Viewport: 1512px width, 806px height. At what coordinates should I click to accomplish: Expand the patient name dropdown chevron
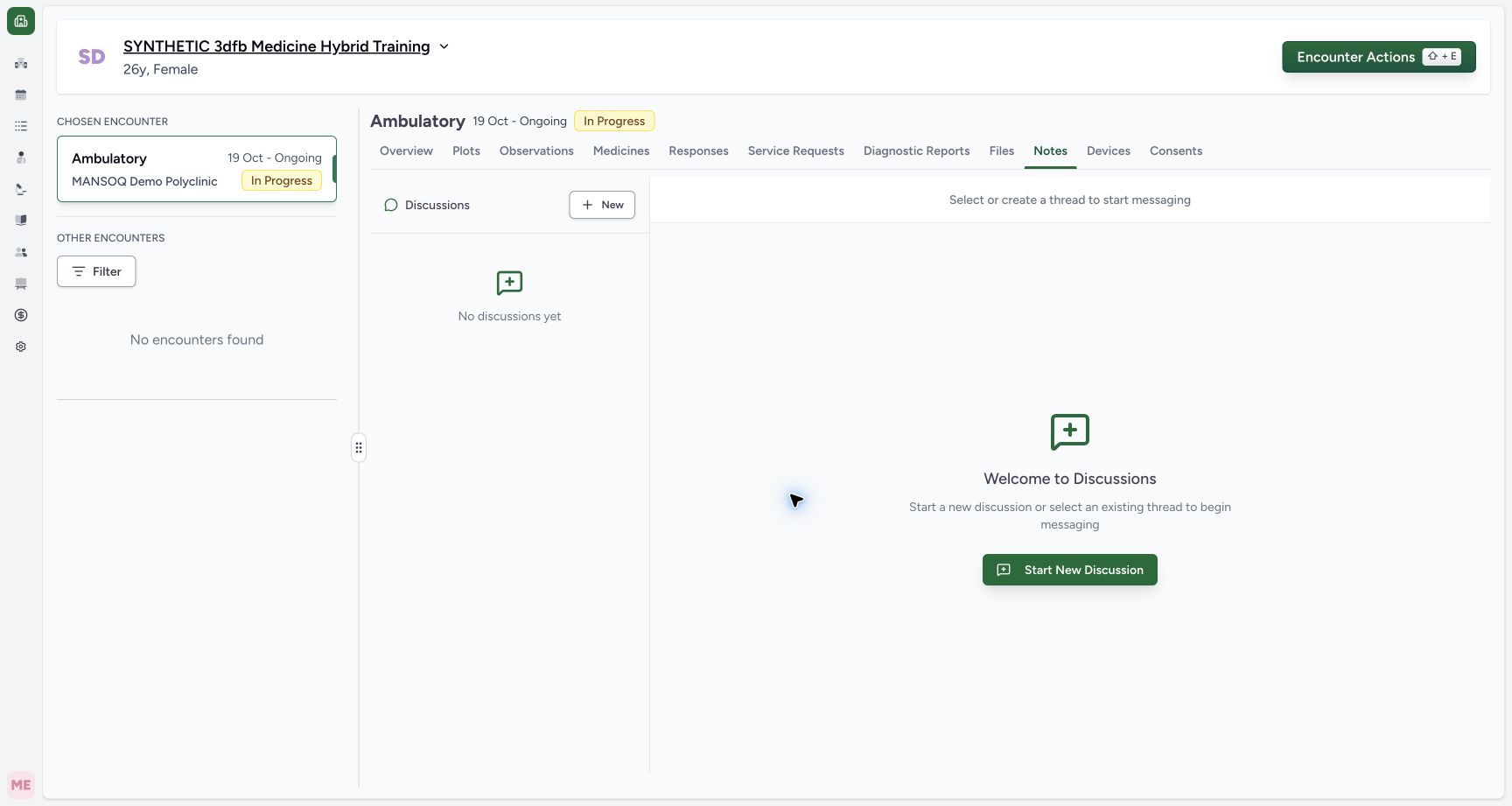444,46
